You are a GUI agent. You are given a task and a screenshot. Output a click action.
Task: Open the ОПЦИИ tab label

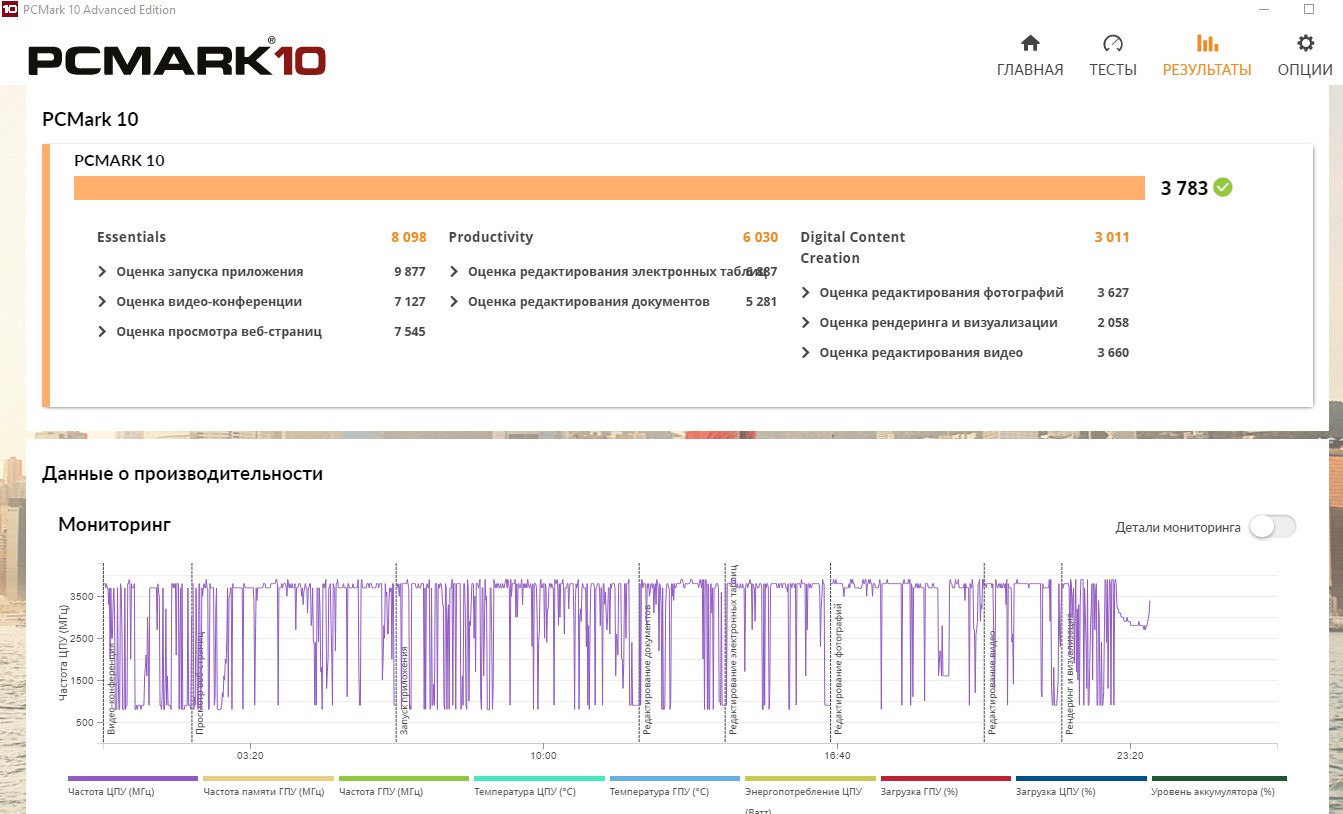[1305, 70]
